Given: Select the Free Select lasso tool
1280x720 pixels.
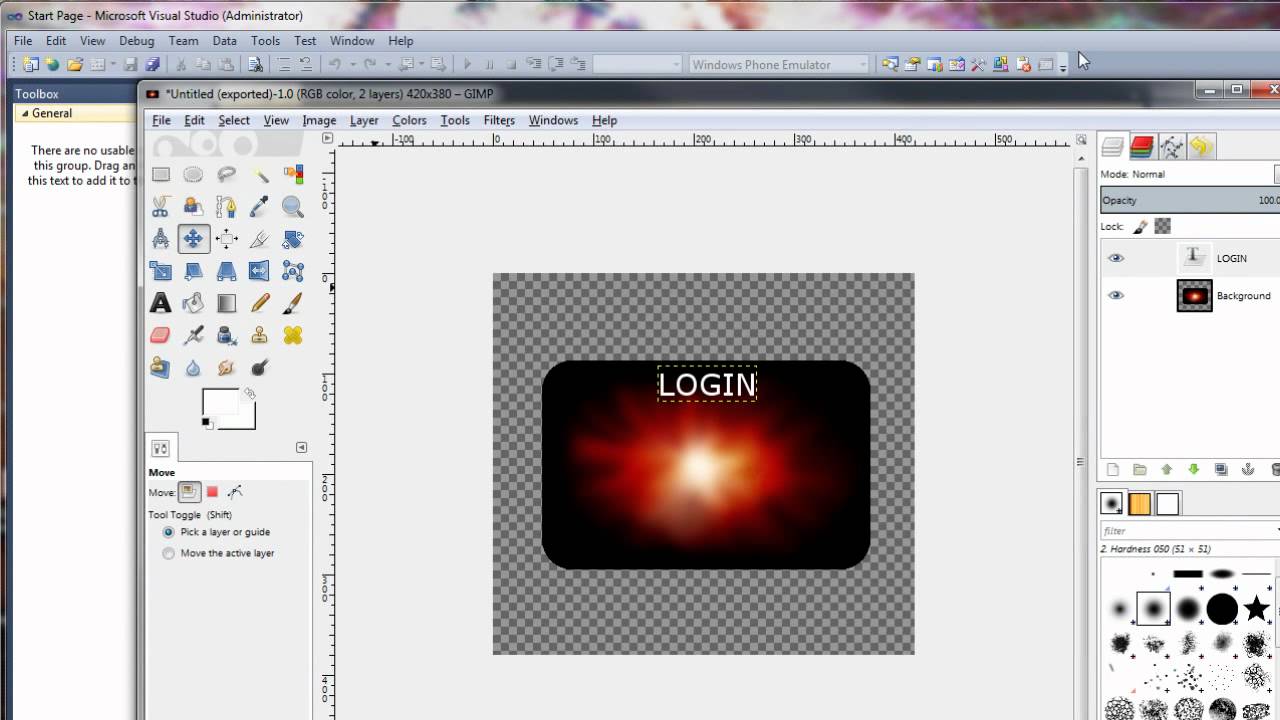Looking at the screenshot, I should 227,174.
